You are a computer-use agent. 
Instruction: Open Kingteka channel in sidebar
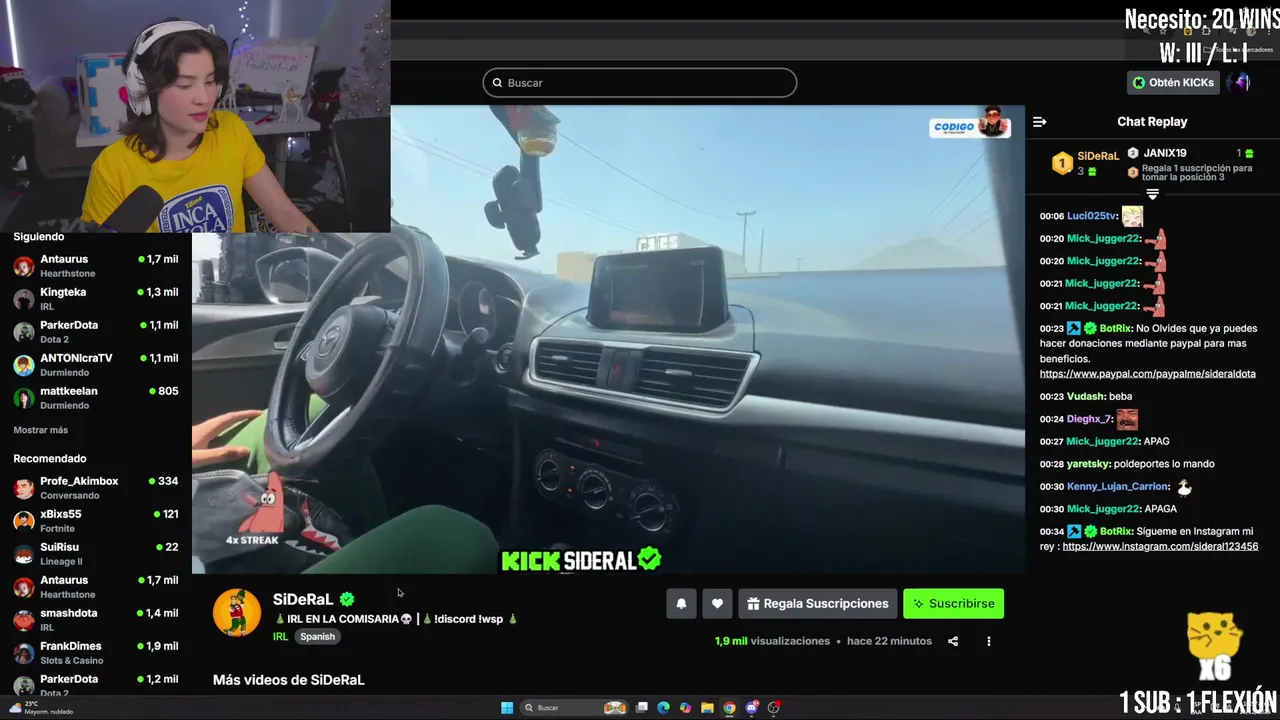coord(96,299)
